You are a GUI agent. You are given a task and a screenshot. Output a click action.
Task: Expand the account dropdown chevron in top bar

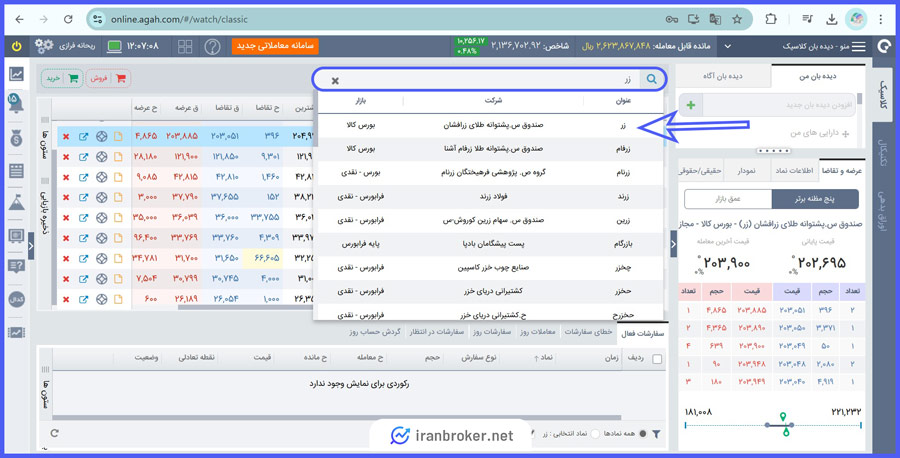click(728, 46)
